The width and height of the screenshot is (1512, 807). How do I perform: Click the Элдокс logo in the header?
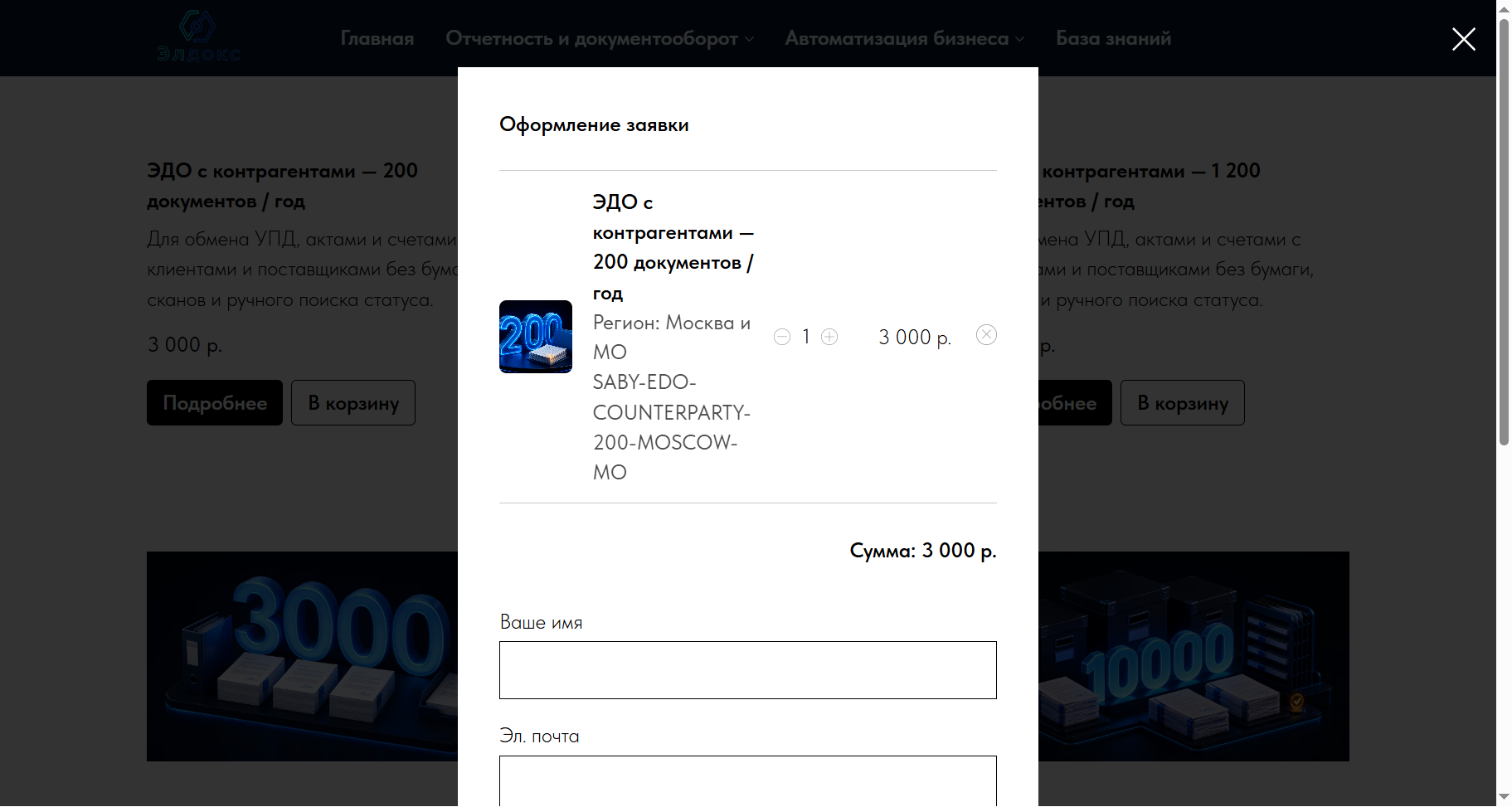[x=198, y=37]
